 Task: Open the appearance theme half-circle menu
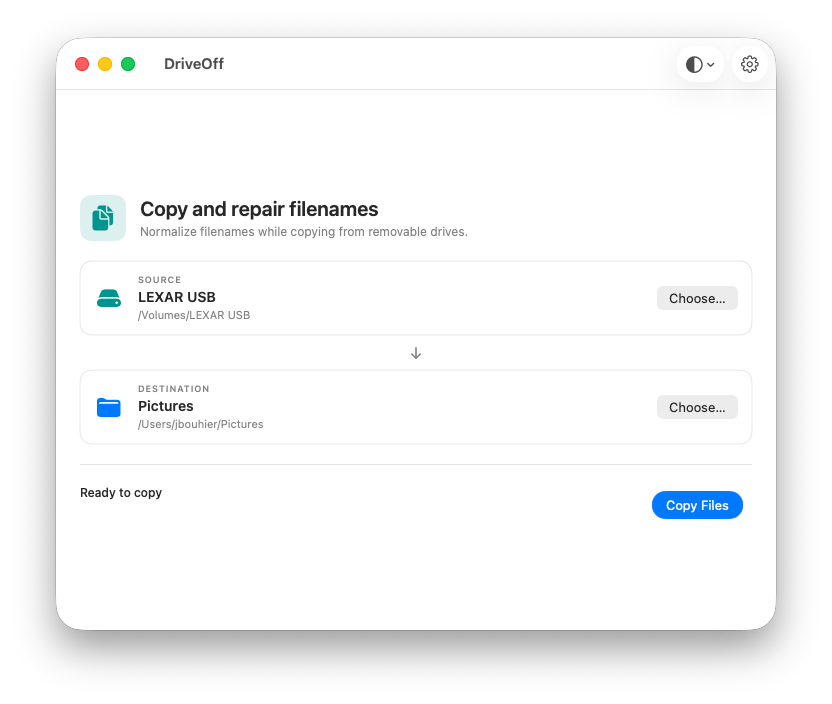700,64
